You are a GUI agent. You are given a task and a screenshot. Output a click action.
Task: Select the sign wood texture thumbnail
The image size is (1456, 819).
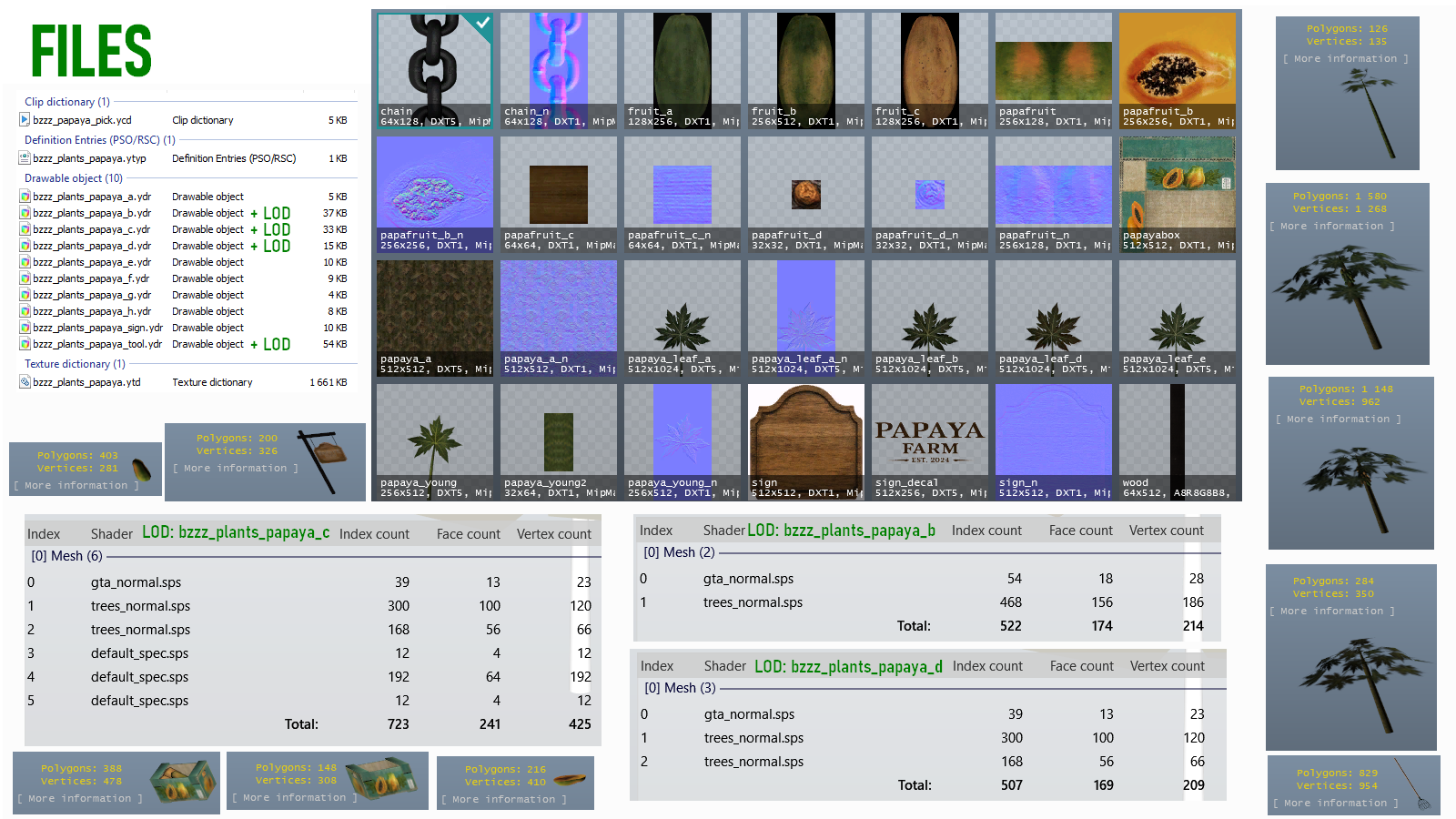click(806, 441)
